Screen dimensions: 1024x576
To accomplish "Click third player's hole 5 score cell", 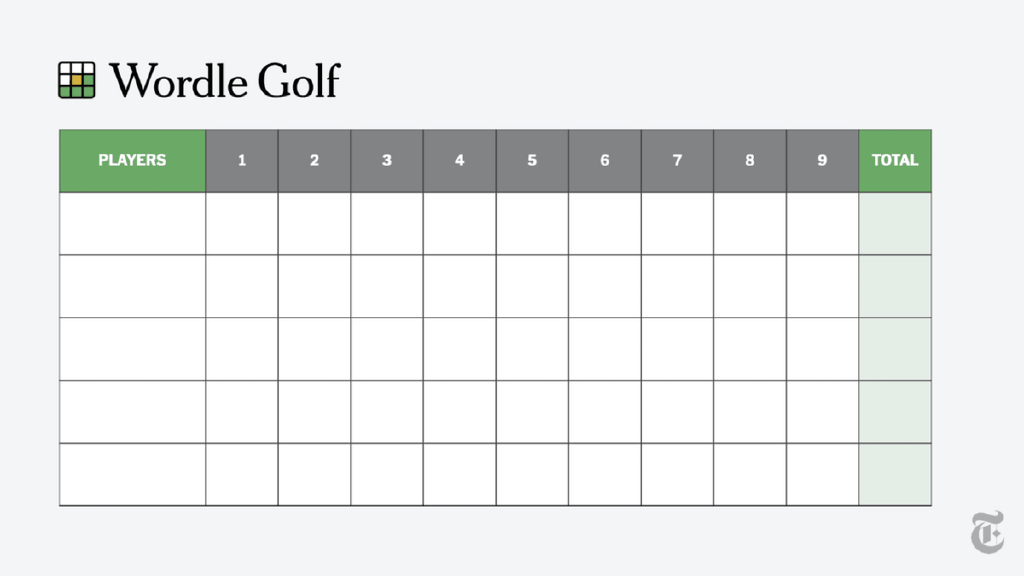I will point(532,349).
